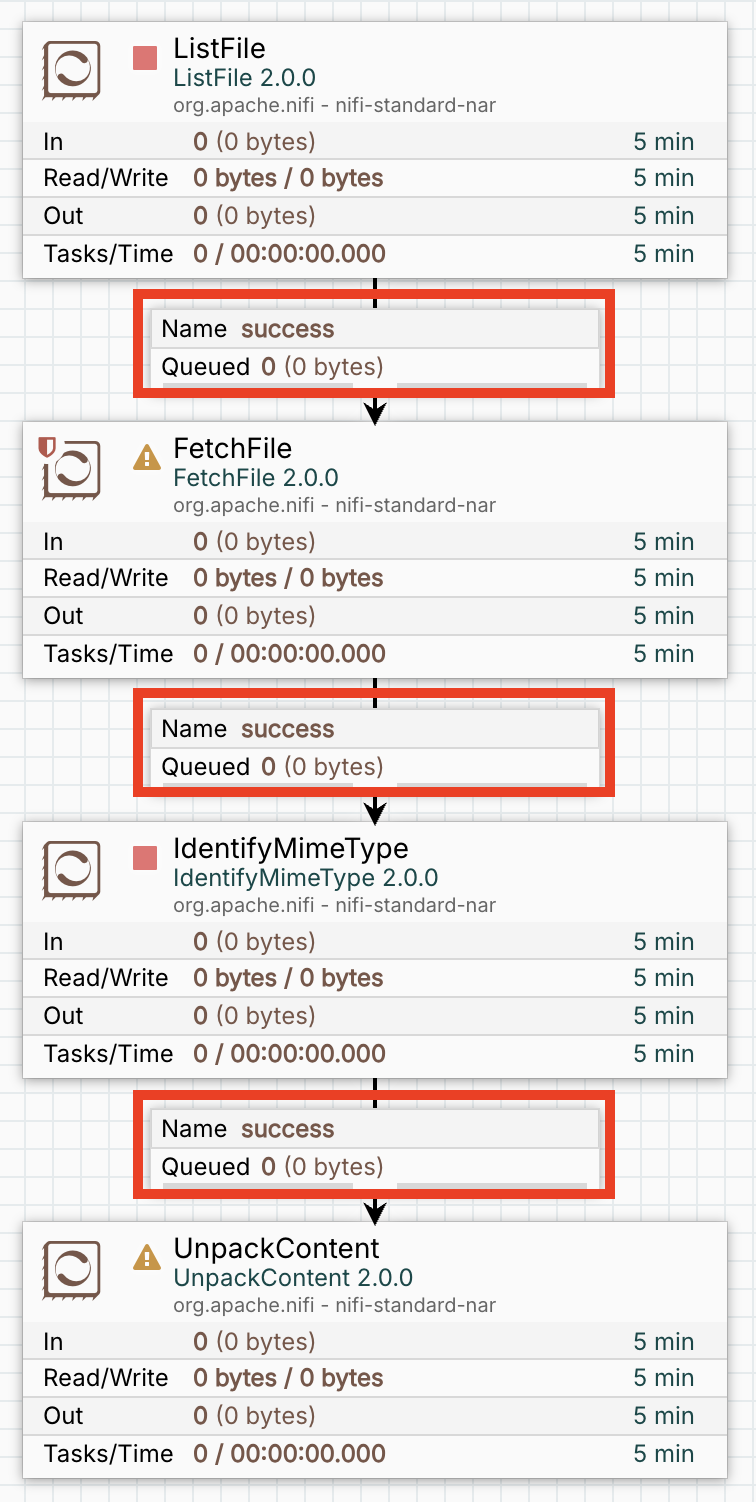The image size is (756, 1502).
Task: Click the warning triangle on FetchFile
Action: tap(146, 459)
